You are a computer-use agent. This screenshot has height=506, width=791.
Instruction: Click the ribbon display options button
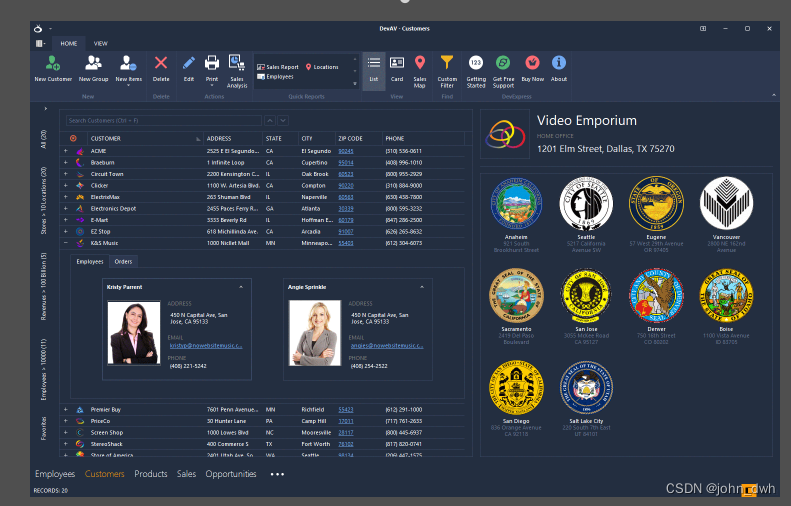(703, 29)
